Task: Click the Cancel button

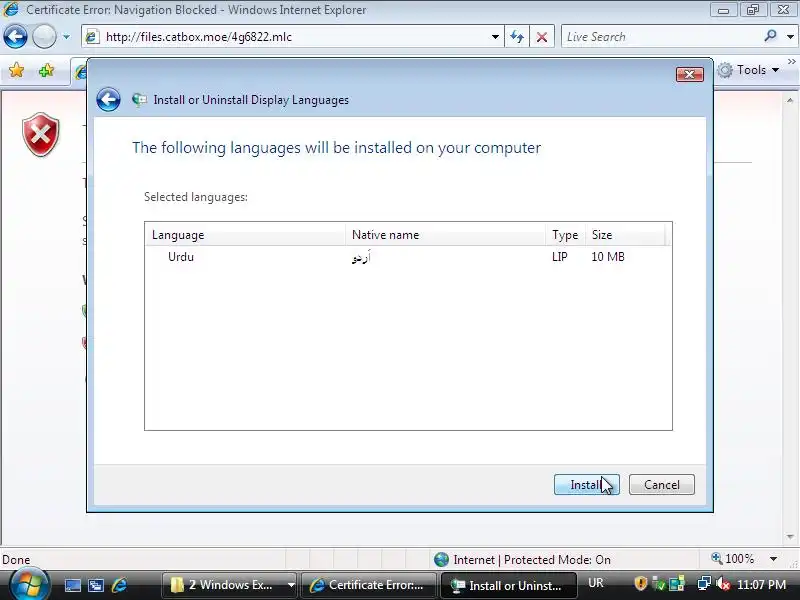Action: click(x=661, y=484)
